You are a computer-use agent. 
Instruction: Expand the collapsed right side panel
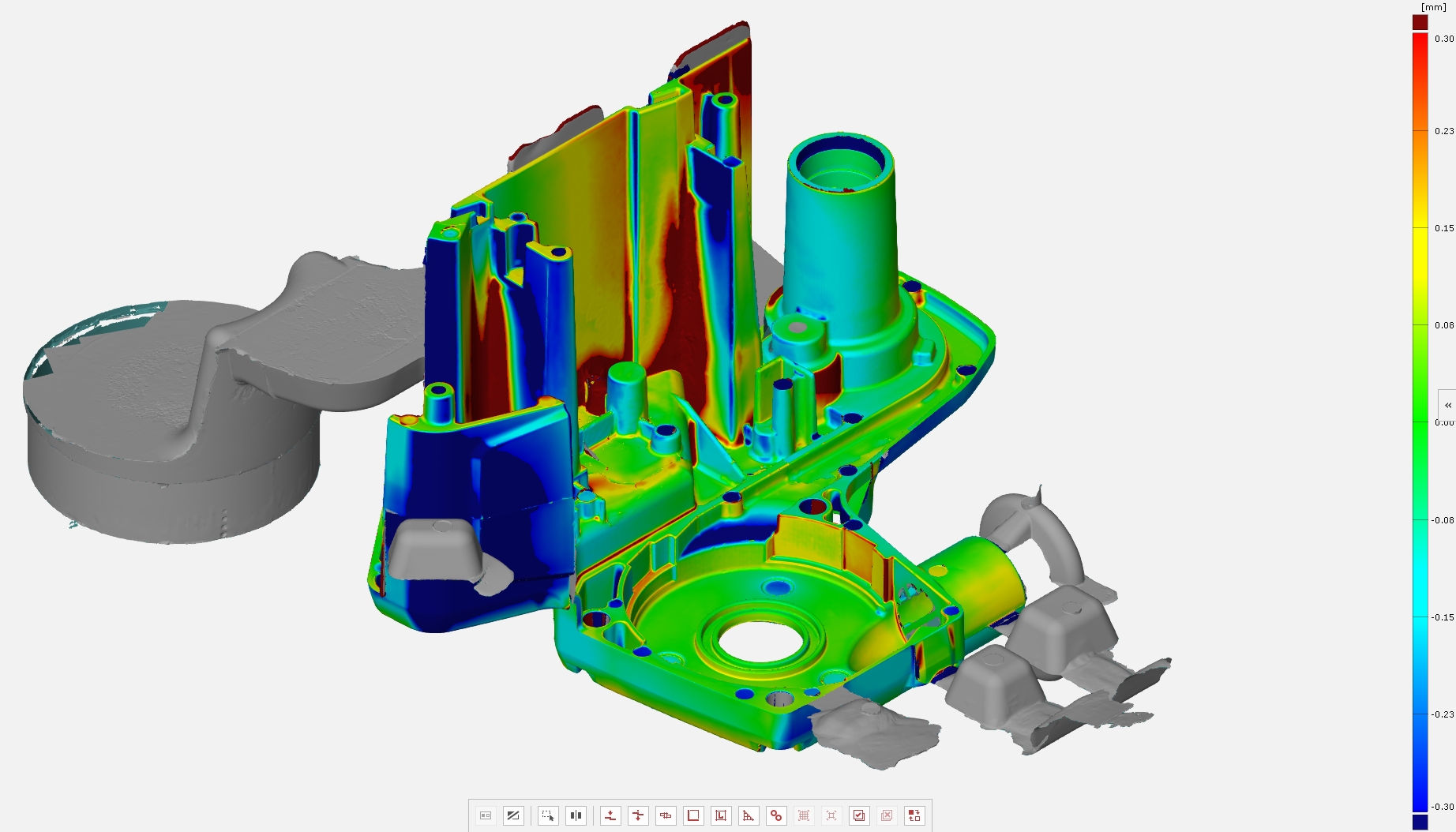click(1447, 405)
